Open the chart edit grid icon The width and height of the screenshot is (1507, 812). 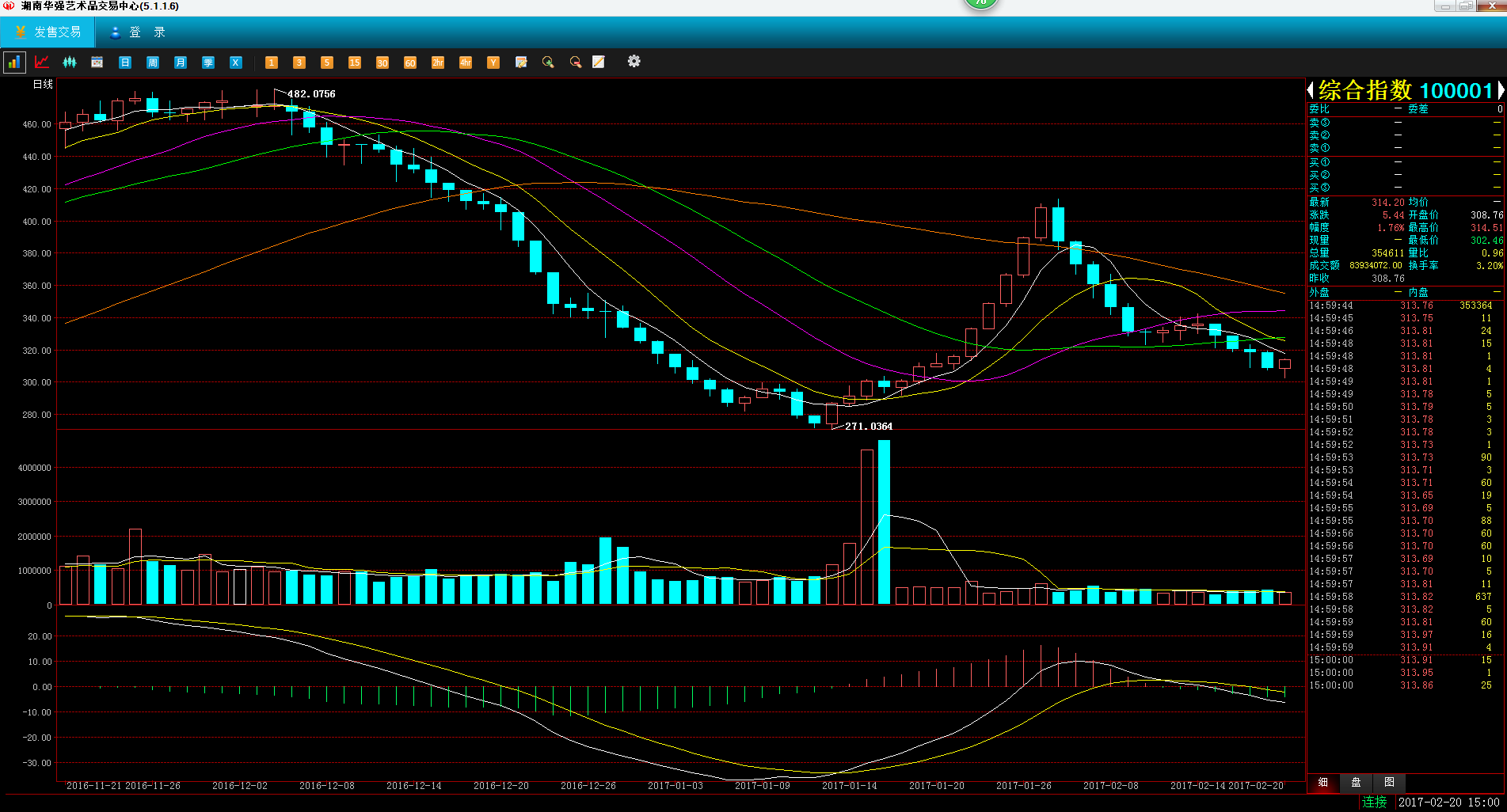pyautogui.click(x=521, y=62)
